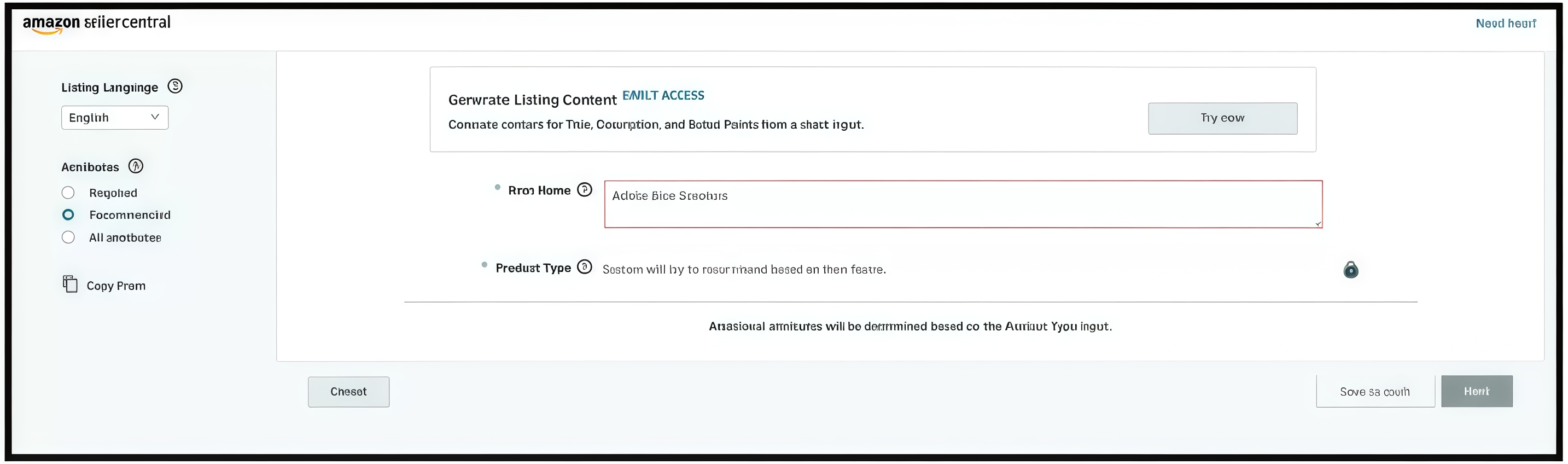Click the dropdown chevron arrow in language box
The image size is (1568, 464).
155,117
